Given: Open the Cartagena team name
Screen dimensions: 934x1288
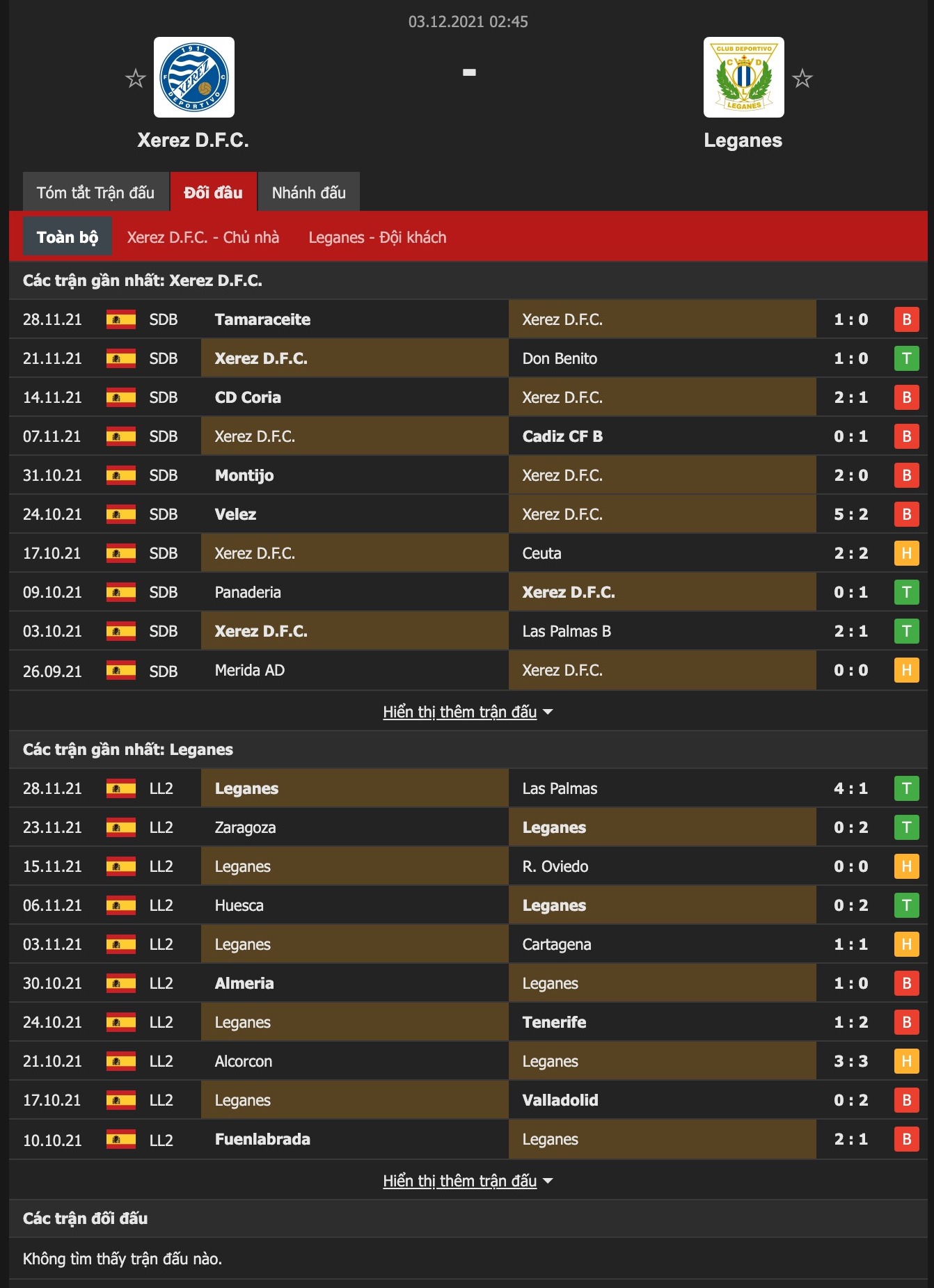Looking at the screenshot, I should click(557, 944).
